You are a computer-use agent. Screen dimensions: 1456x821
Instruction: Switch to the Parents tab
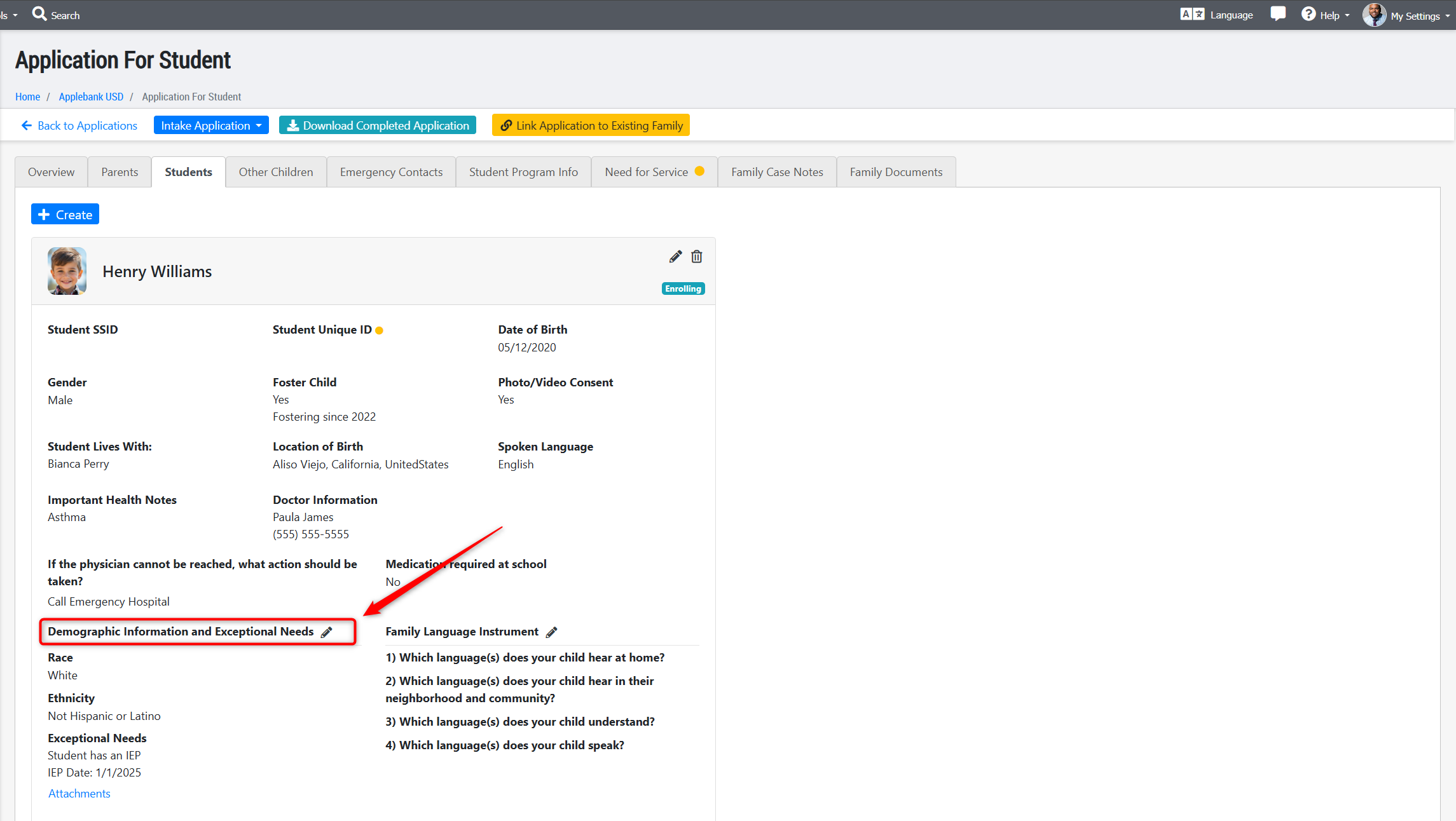pos(120,172)
